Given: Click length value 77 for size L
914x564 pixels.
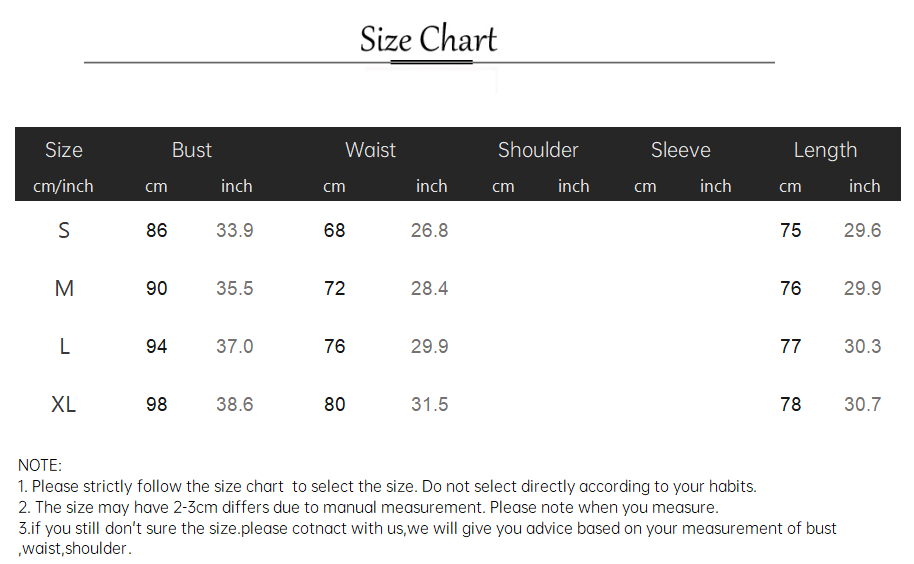Looking at the screenshot, I should (791, 347).
